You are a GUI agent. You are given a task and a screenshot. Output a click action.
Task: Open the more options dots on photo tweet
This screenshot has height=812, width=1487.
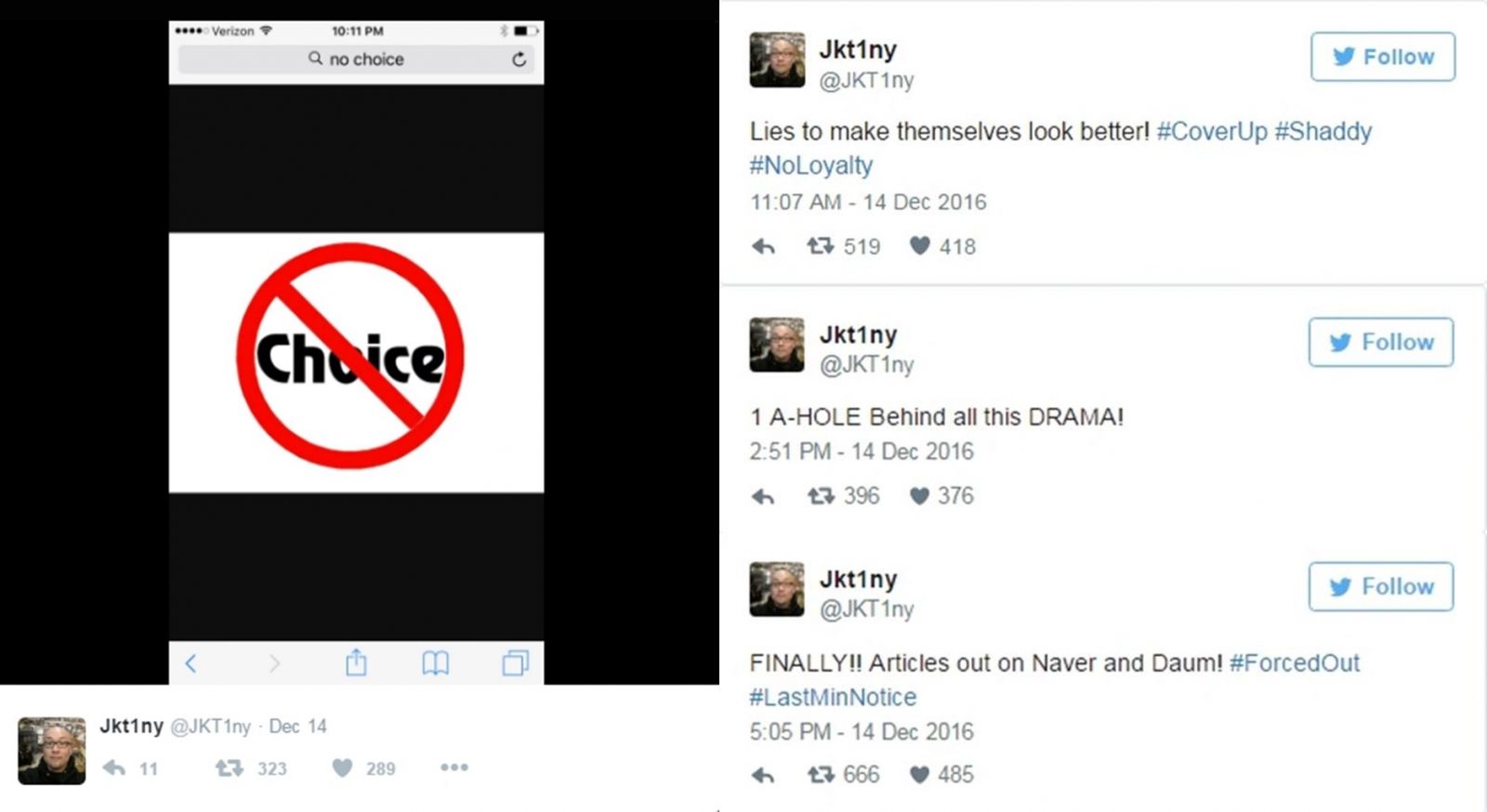coord(454,767)
